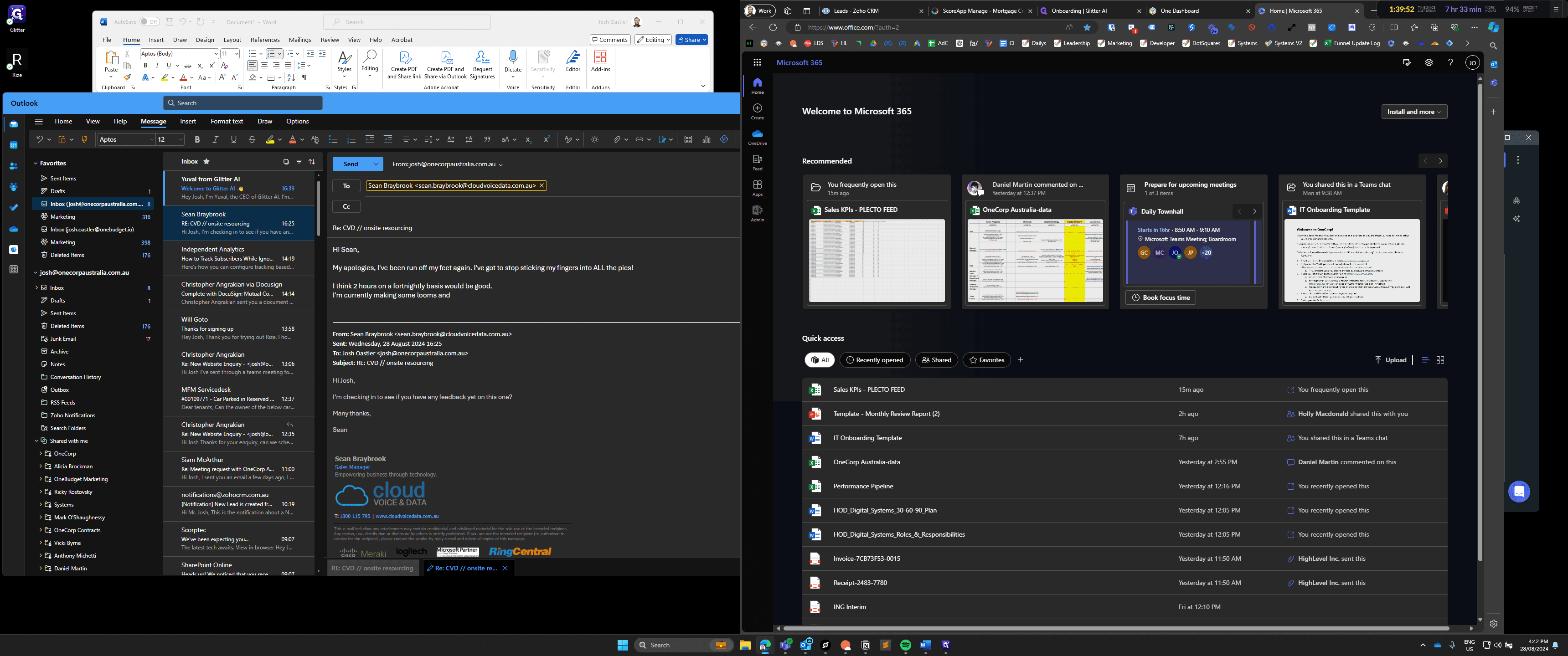Click the subscript icon in Outlook toolbar

coord(528,140)
